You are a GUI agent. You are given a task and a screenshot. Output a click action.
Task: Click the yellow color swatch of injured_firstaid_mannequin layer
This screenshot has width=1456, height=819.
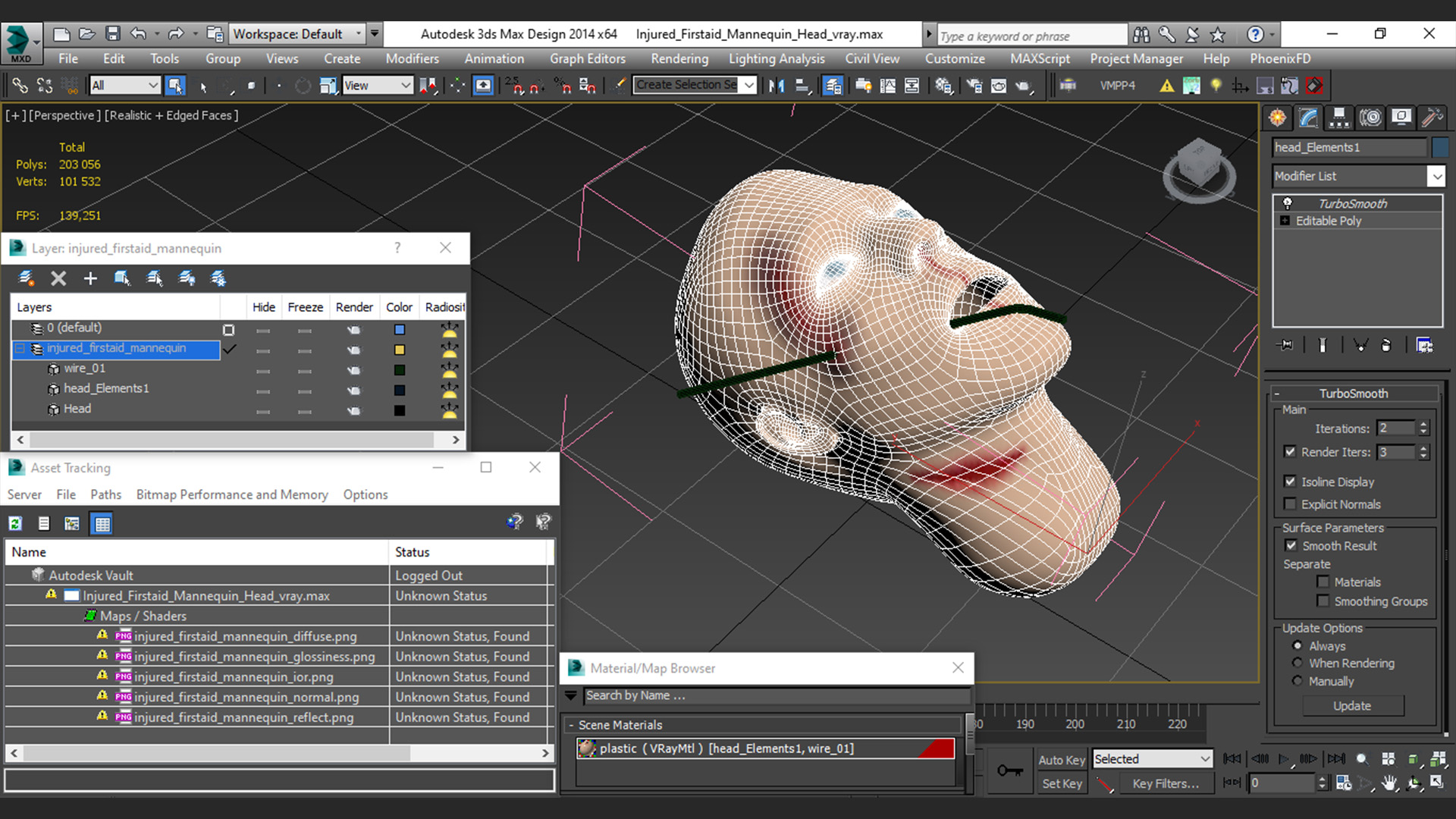[400, 350]
